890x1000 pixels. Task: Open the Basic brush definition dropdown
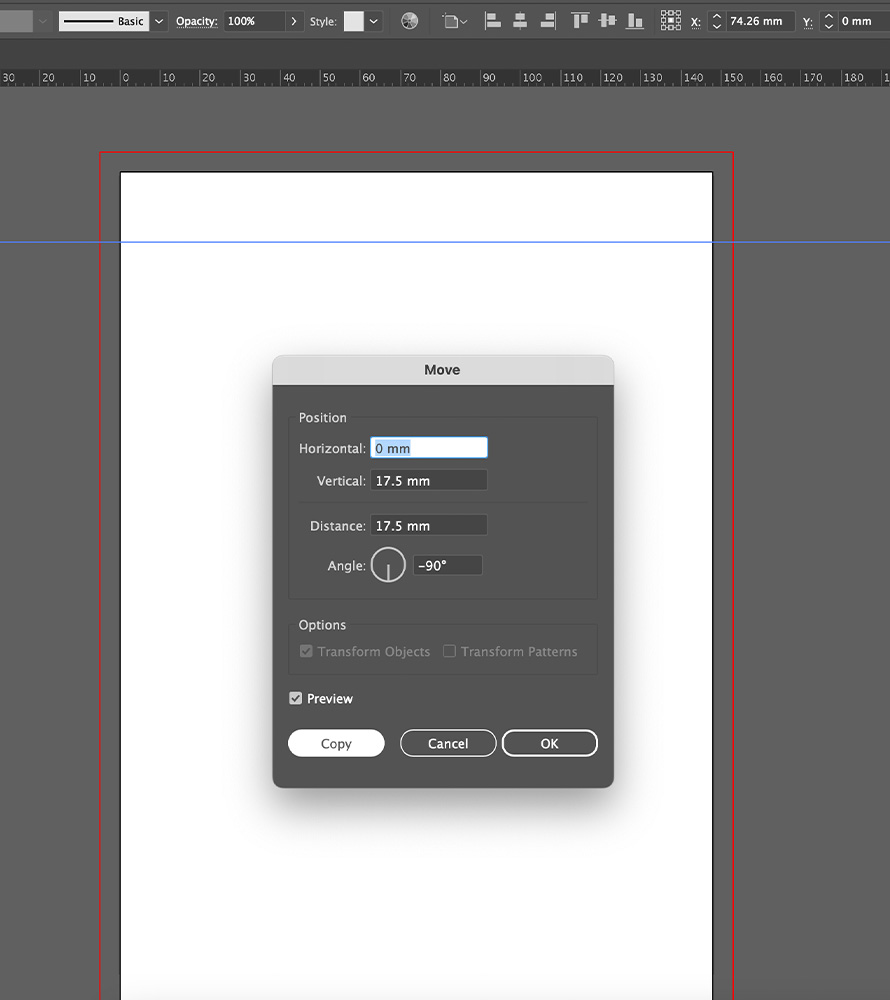(159, 21)
